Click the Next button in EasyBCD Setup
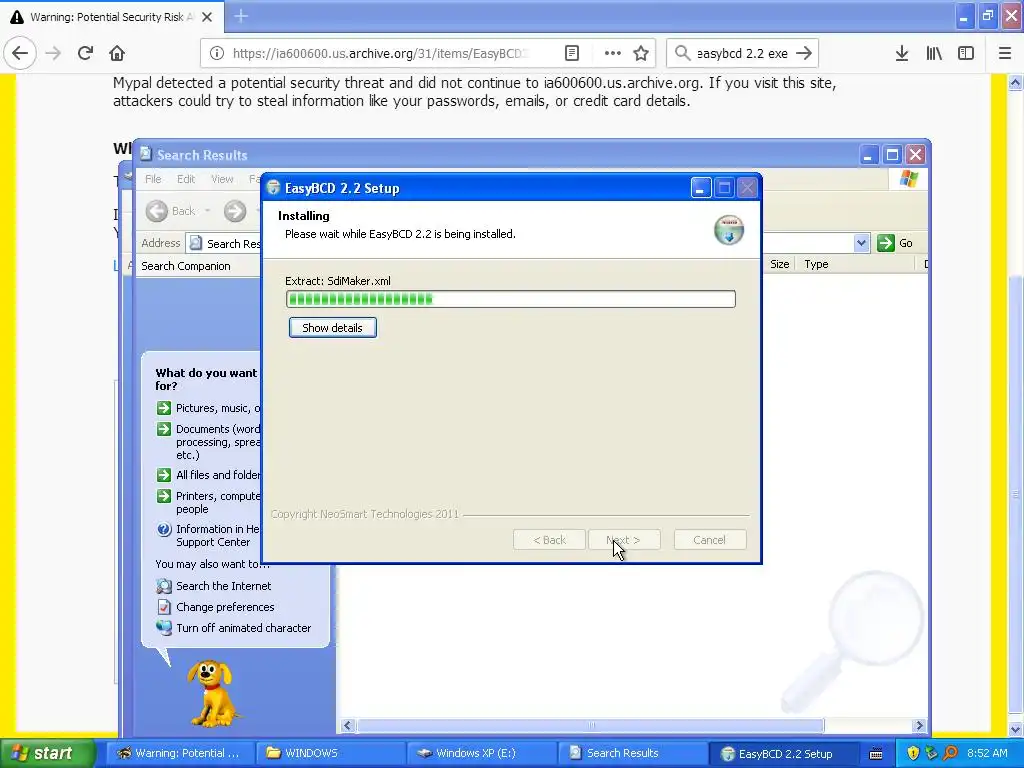This screenshot has height=768, width=1024. 624,540
